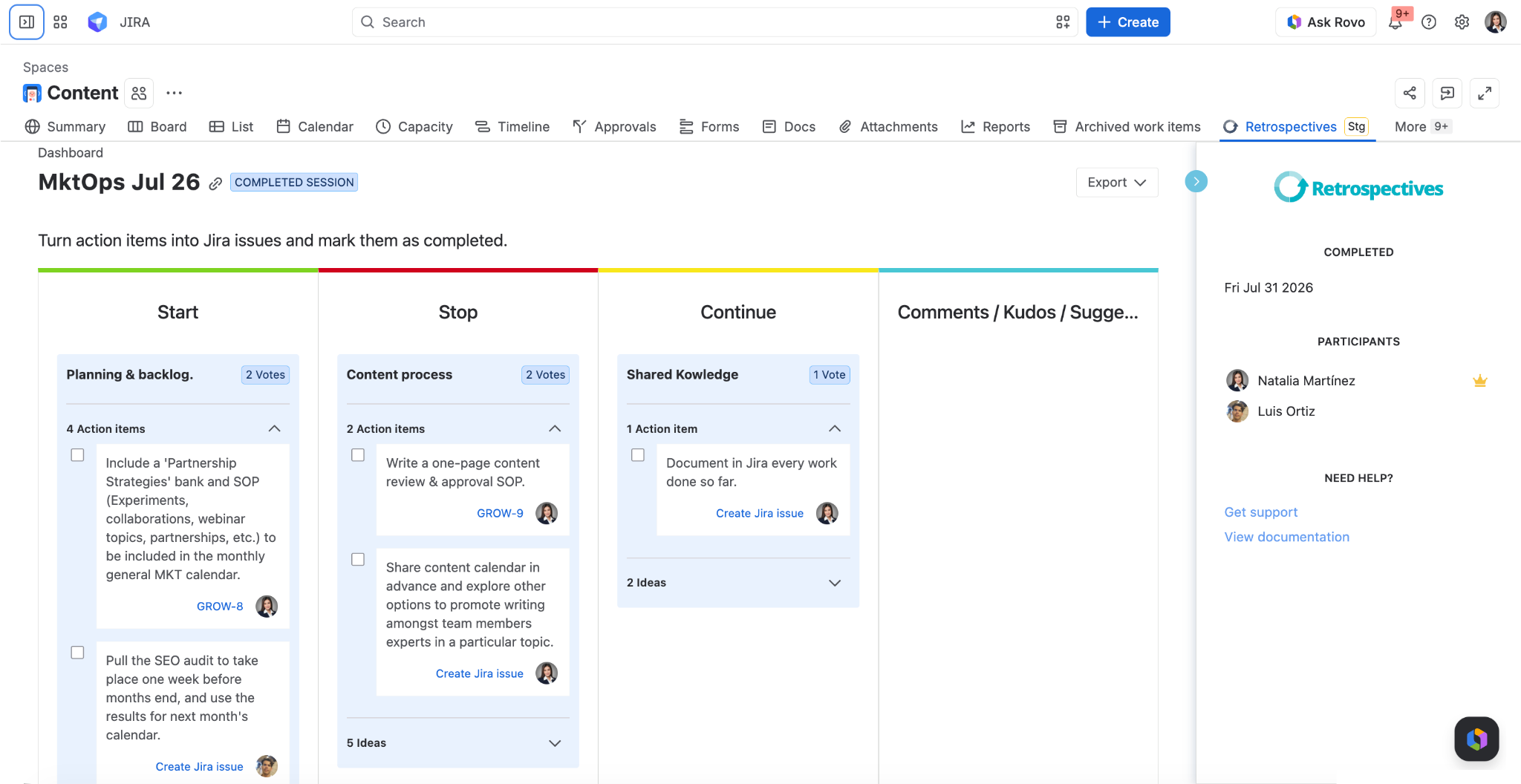
Task: Check the one-page content review item
Action: 358,455
